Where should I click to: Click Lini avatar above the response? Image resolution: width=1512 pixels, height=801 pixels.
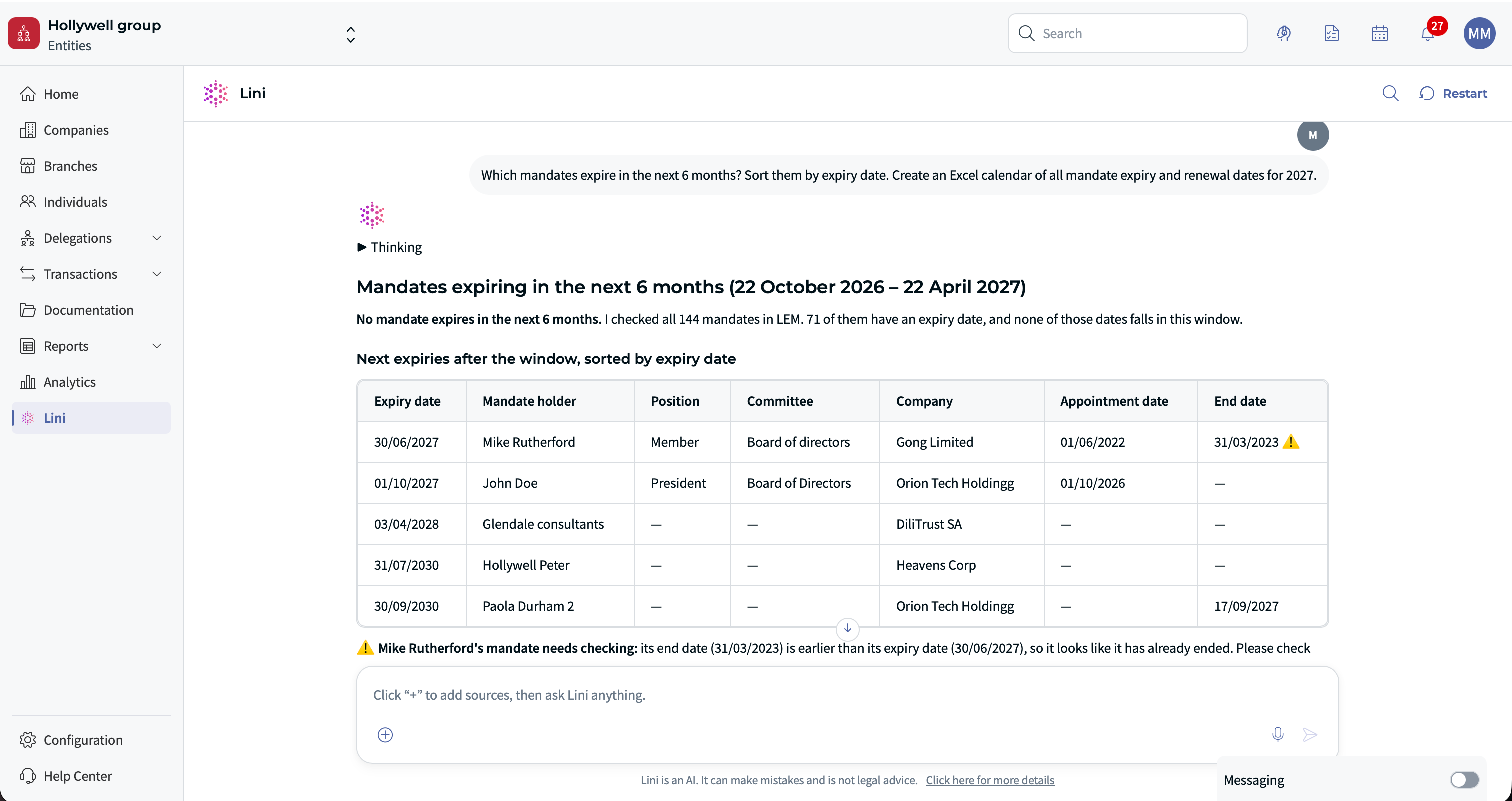click(372, 215)
